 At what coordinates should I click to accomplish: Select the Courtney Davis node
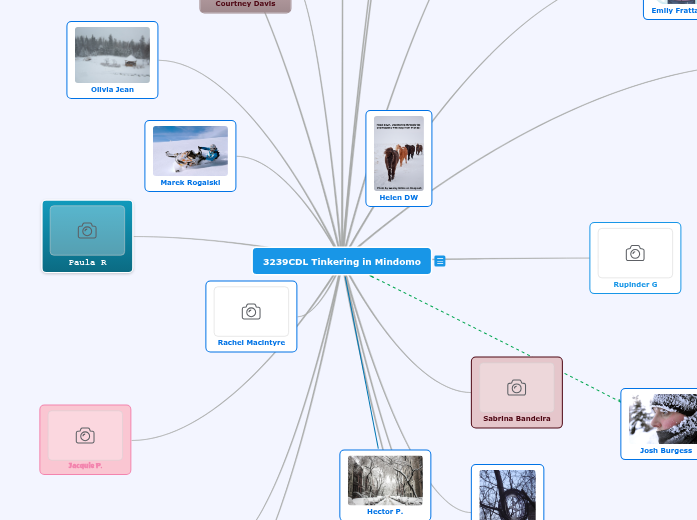click(245, 4)
